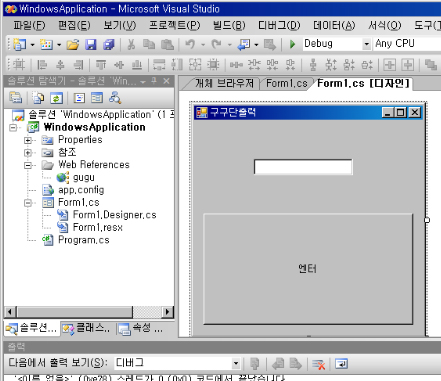Click the Copy toolbar icon
Viewport: 441px width, 381px height.
click(x=149, y=44)
